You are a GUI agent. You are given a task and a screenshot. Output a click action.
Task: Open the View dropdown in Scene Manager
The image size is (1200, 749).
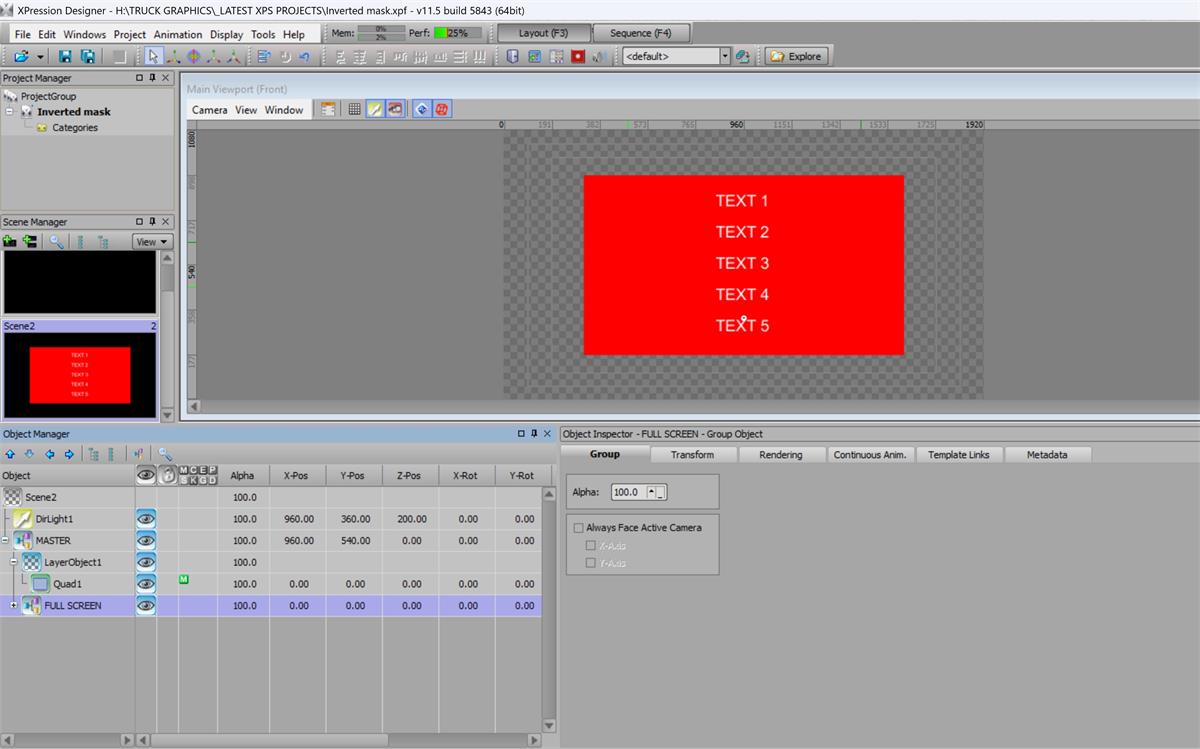152,242
